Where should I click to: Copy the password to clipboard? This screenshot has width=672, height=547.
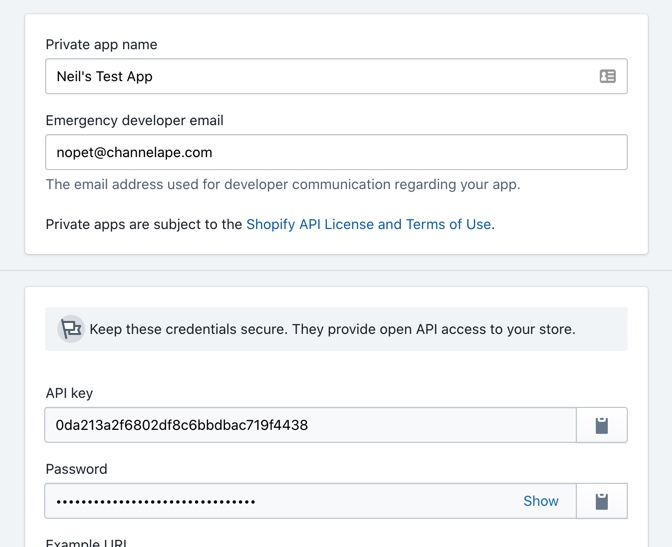pyautogui.click(x=602, y=501)
